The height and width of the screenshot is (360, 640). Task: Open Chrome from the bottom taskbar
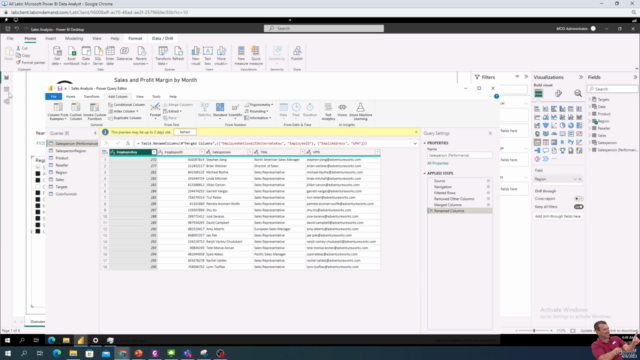tap(122, 353)
